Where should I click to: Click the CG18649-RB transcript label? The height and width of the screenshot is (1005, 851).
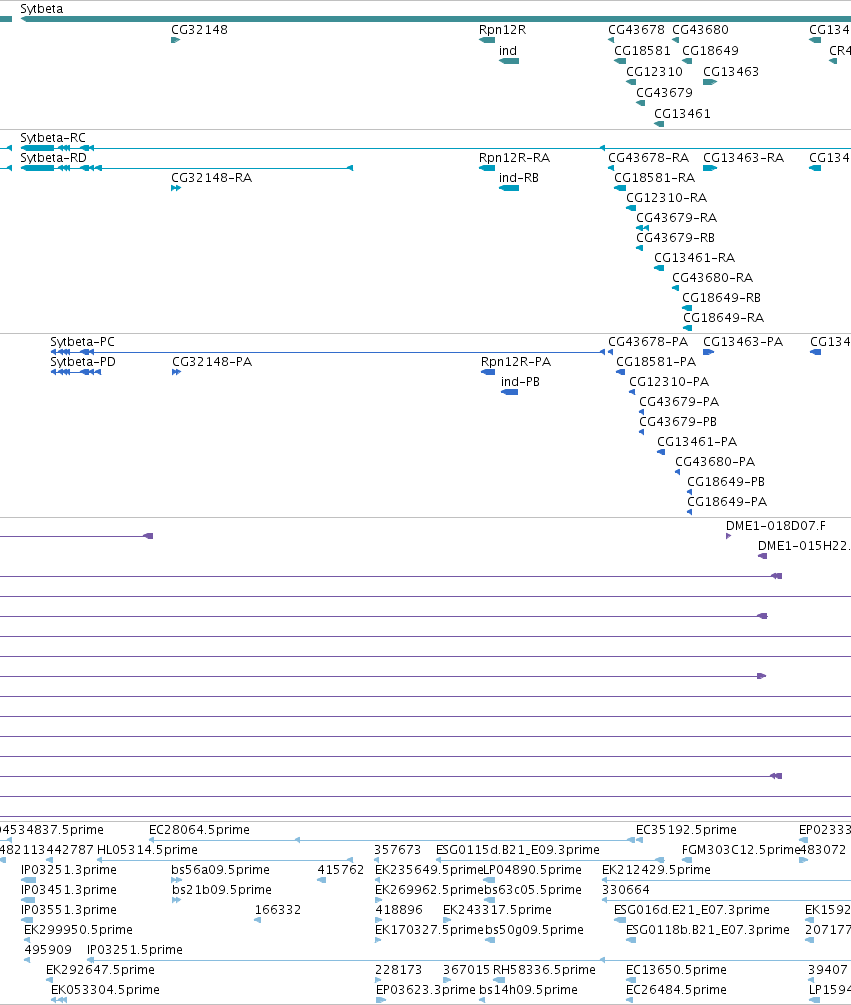point(721,297)
